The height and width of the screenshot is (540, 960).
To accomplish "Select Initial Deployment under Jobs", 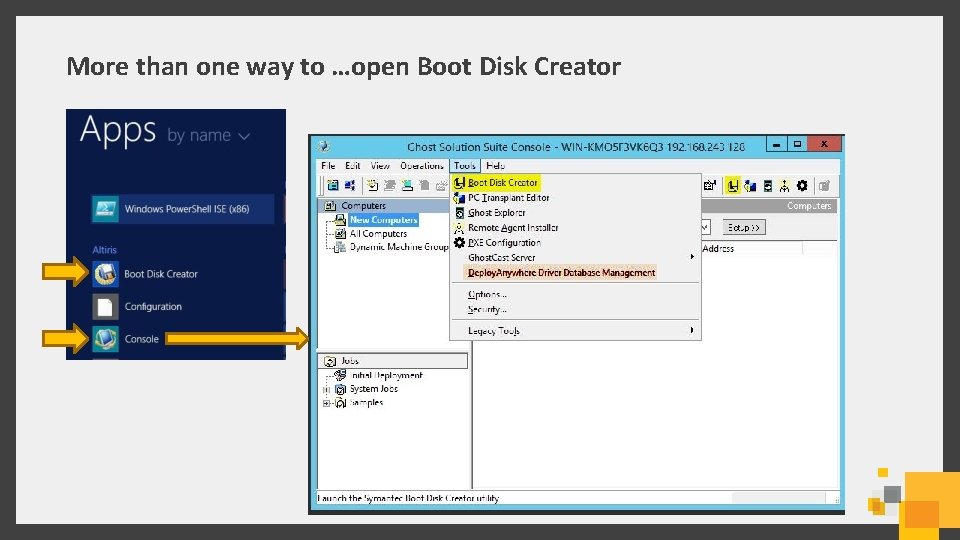I will 386,375.
